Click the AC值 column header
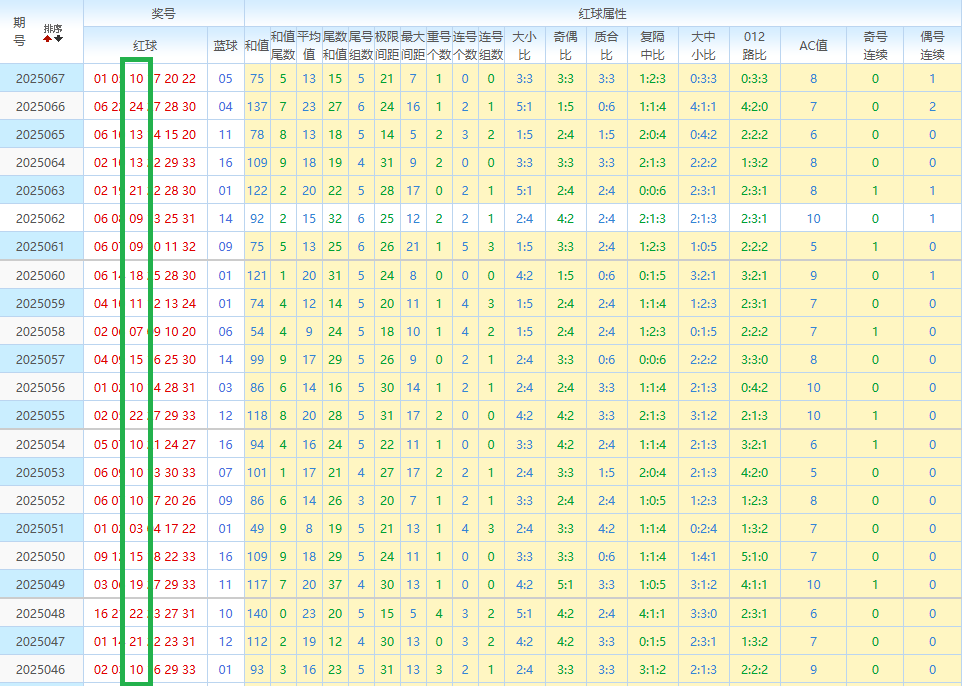Image resolution: width=962 pixels, height=686 pixels. [x=813, y=46]
